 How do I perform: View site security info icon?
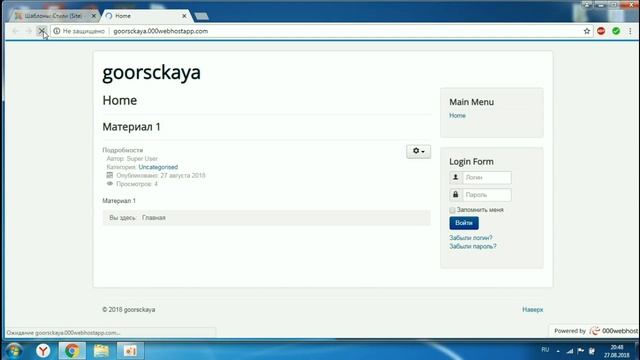coord(57,31)
